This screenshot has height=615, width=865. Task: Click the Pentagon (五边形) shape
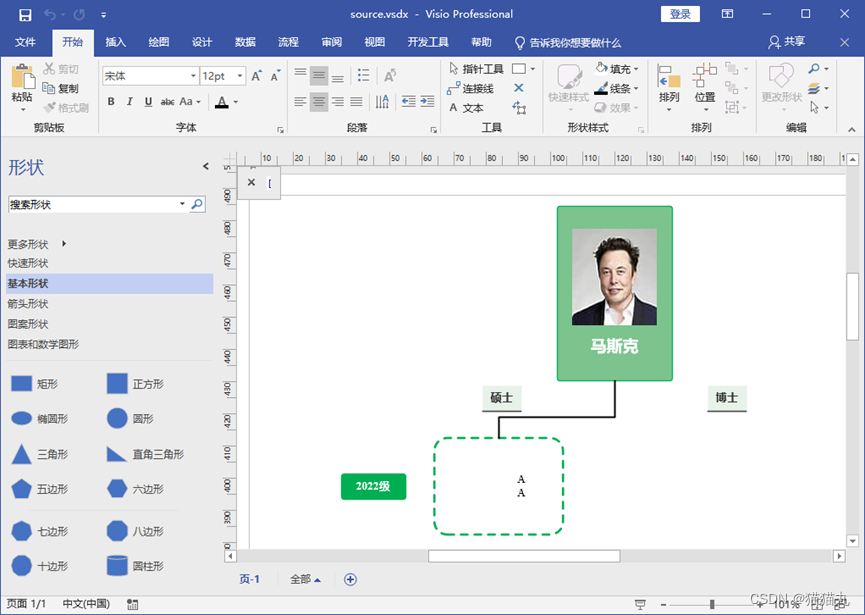click(22, 489)
